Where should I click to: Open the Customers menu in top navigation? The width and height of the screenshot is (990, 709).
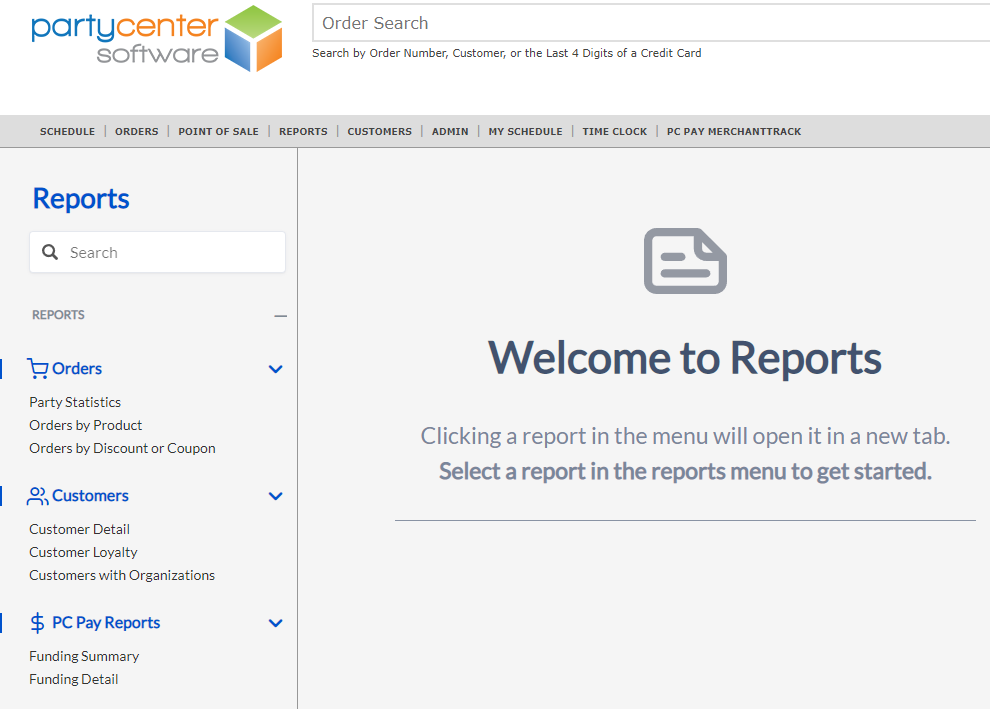pyautogui.click(x=379, y=131)
